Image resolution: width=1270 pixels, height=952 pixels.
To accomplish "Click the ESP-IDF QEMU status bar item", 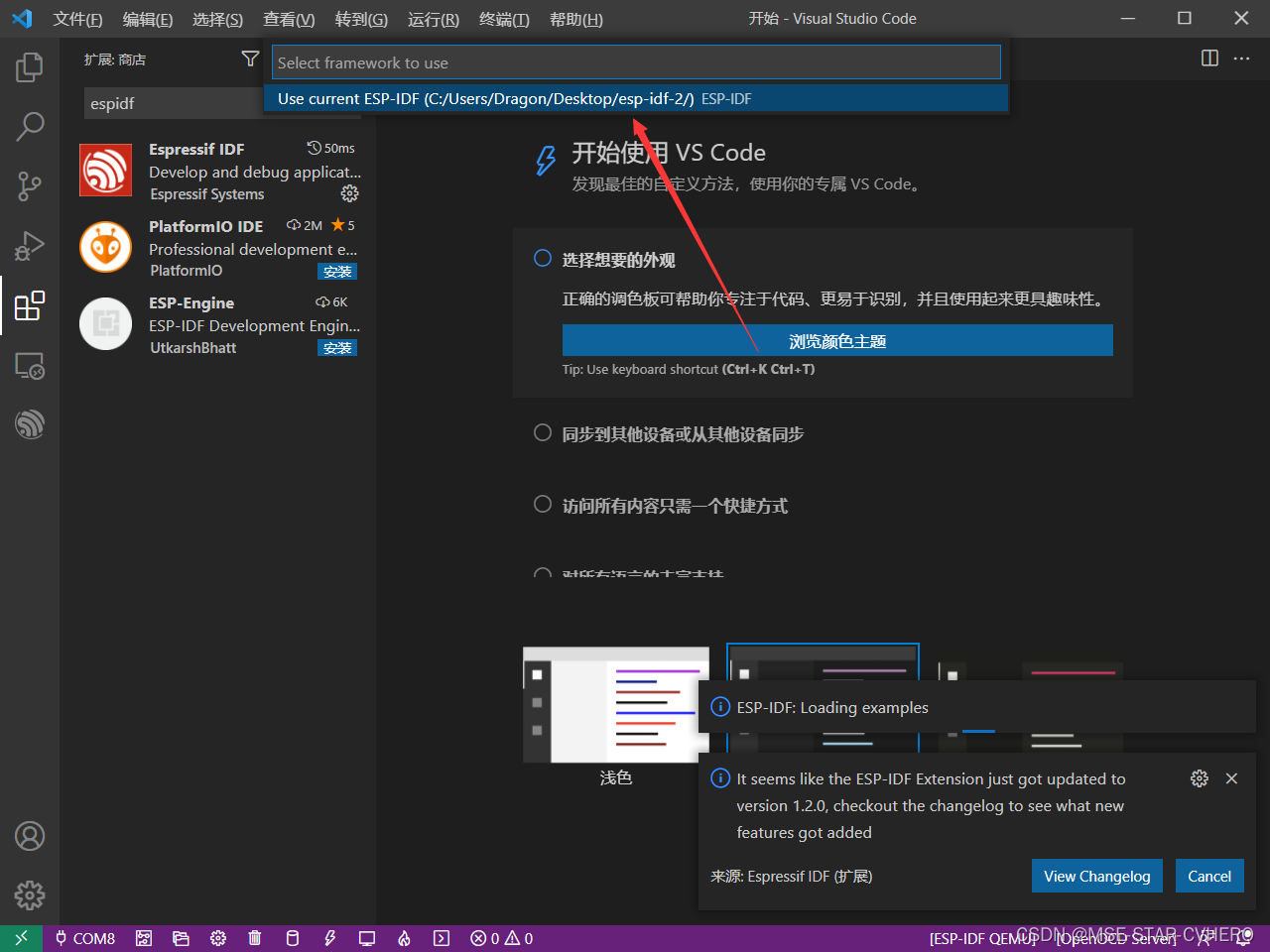I will [x=982, y=938].
